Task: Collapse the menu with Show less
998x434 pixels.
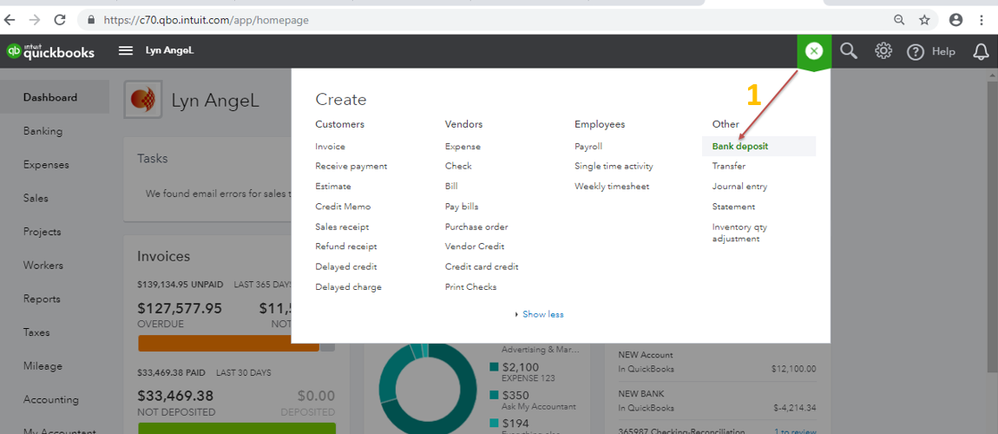Action: coord(542,314)
